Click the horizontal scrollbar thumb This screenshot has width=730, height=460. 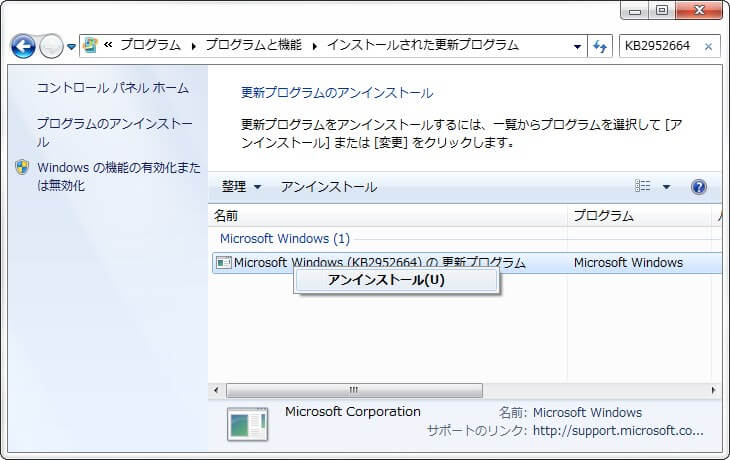pos(354,390)
